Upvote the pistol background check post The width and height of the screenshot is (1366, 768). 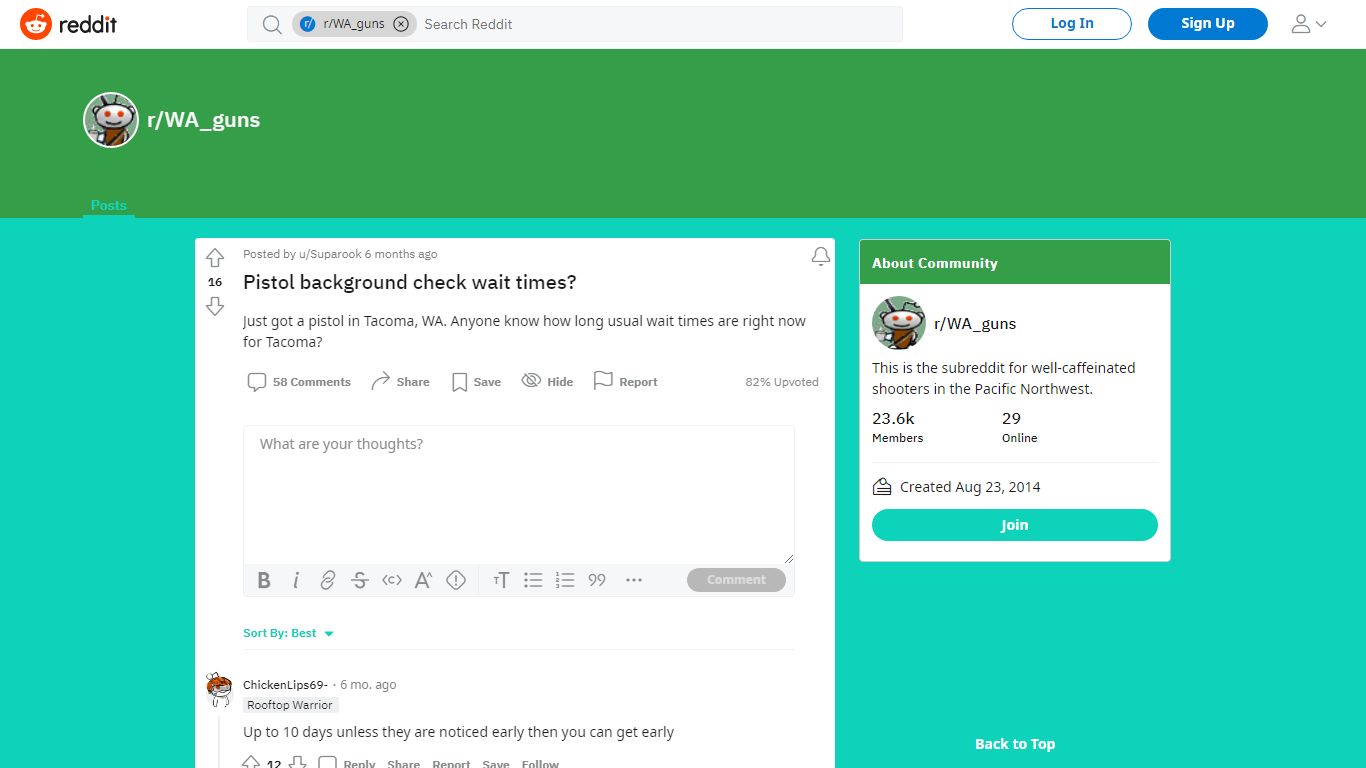point(215,258)
